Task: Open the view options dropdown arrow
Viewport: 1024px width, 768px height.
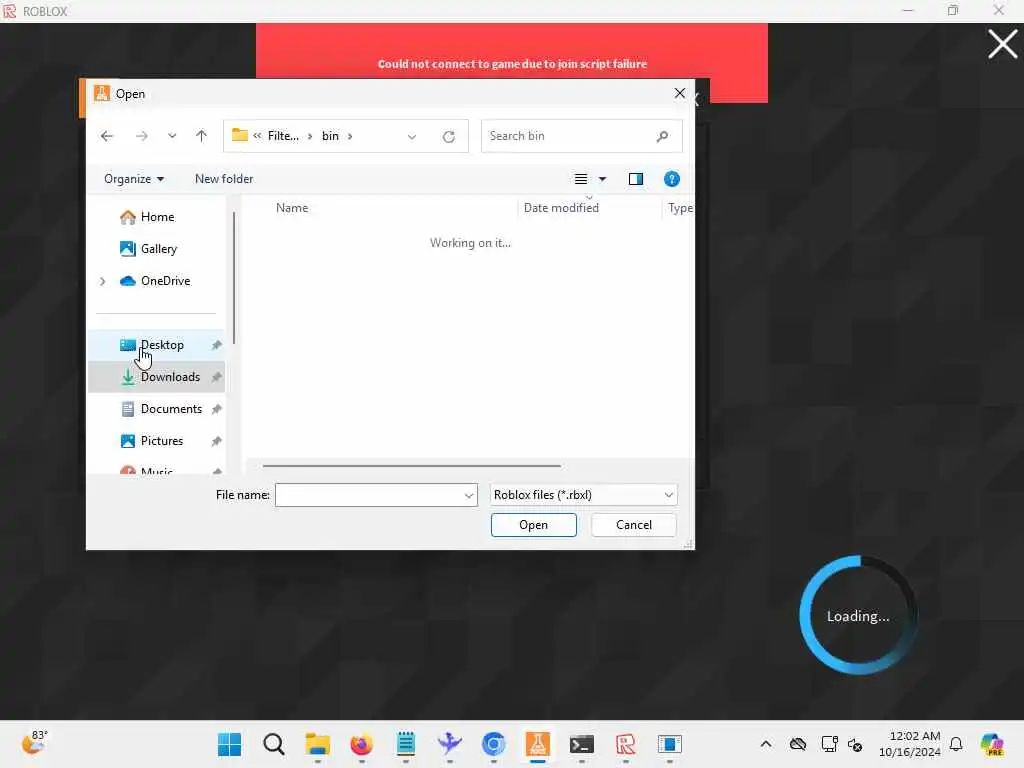Action: tap(602, 179)
